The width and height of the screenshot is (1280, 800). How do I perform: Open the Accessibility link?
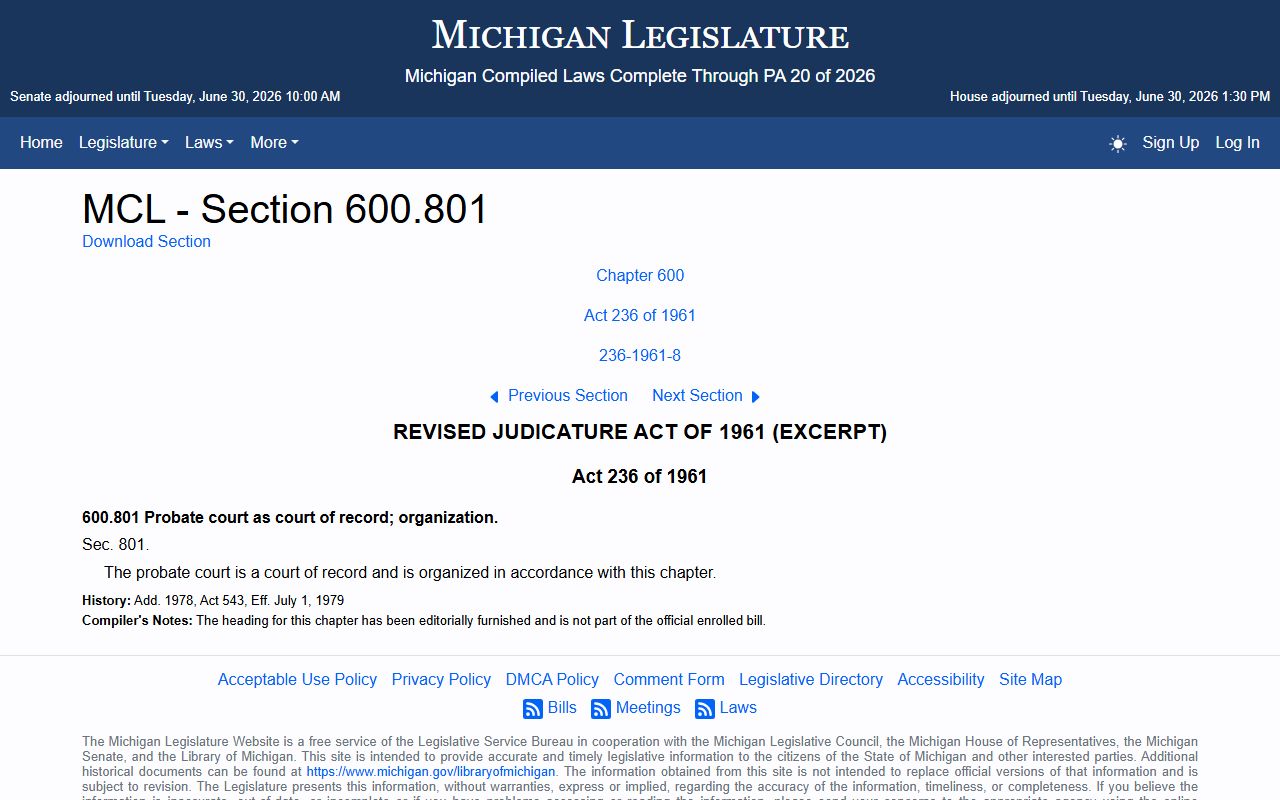941,679
